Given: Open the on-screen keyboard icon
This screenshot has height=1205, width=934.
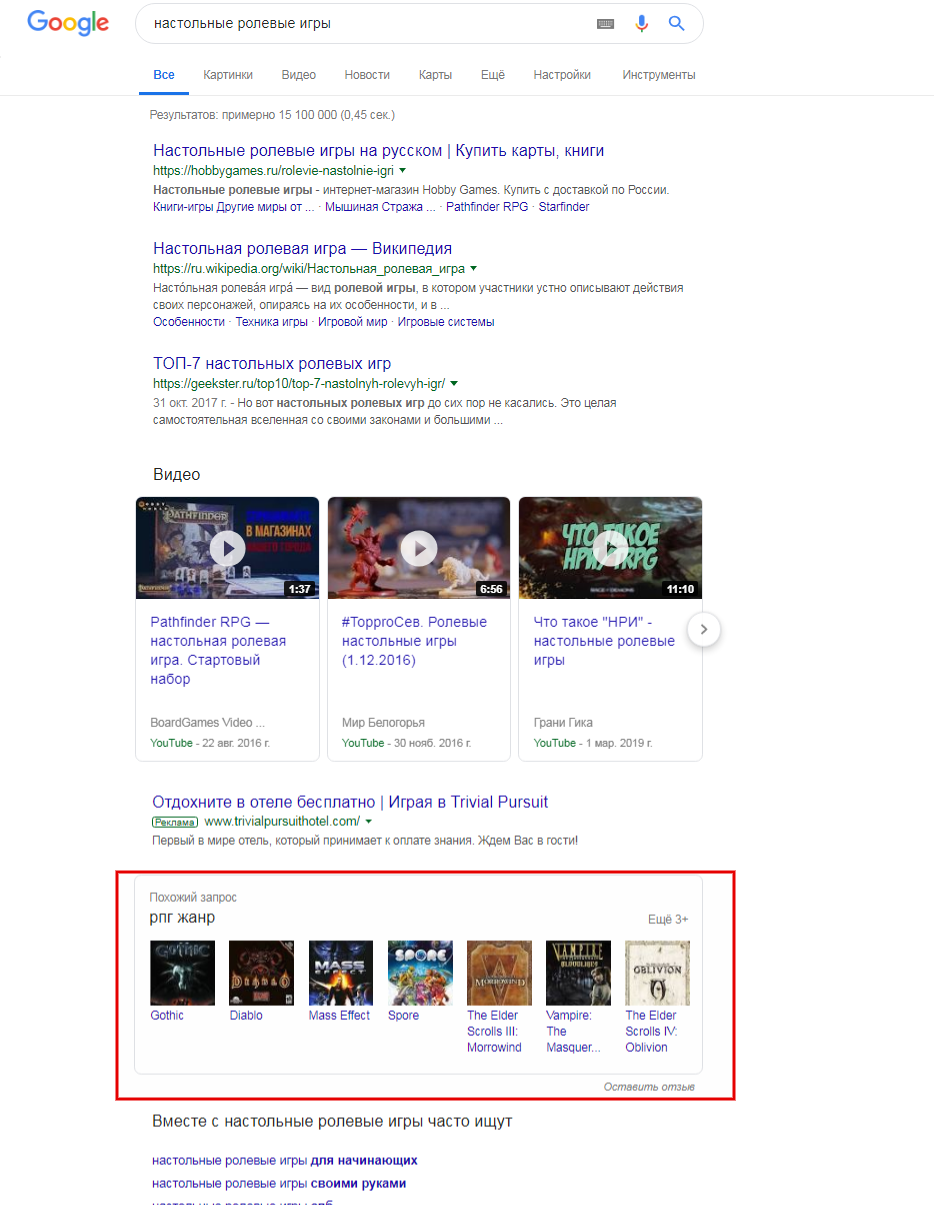Looking at the screenshot, I should coord(605,24).
